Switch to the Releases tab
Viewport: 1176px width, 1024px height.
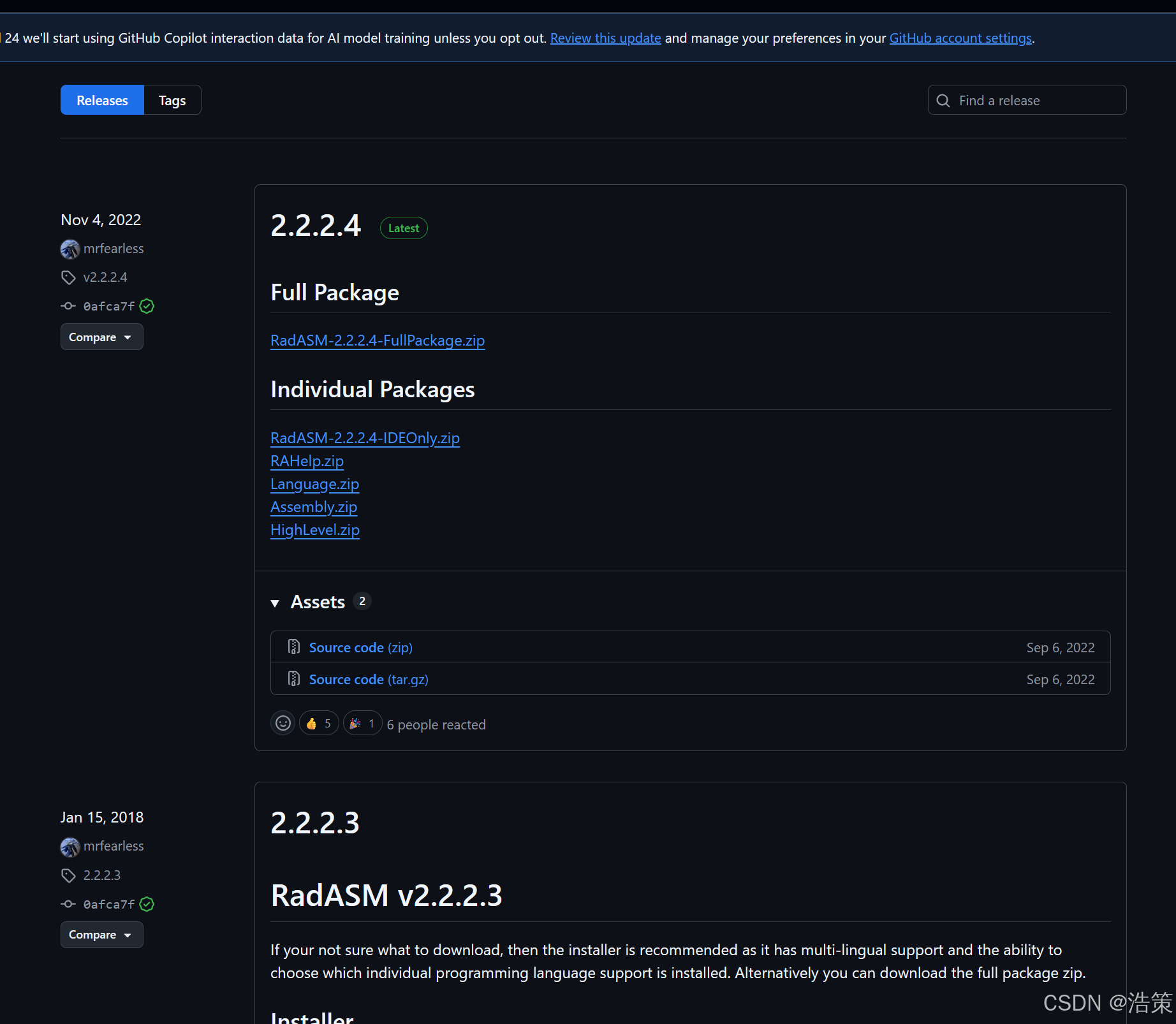(x=102, y=100)
